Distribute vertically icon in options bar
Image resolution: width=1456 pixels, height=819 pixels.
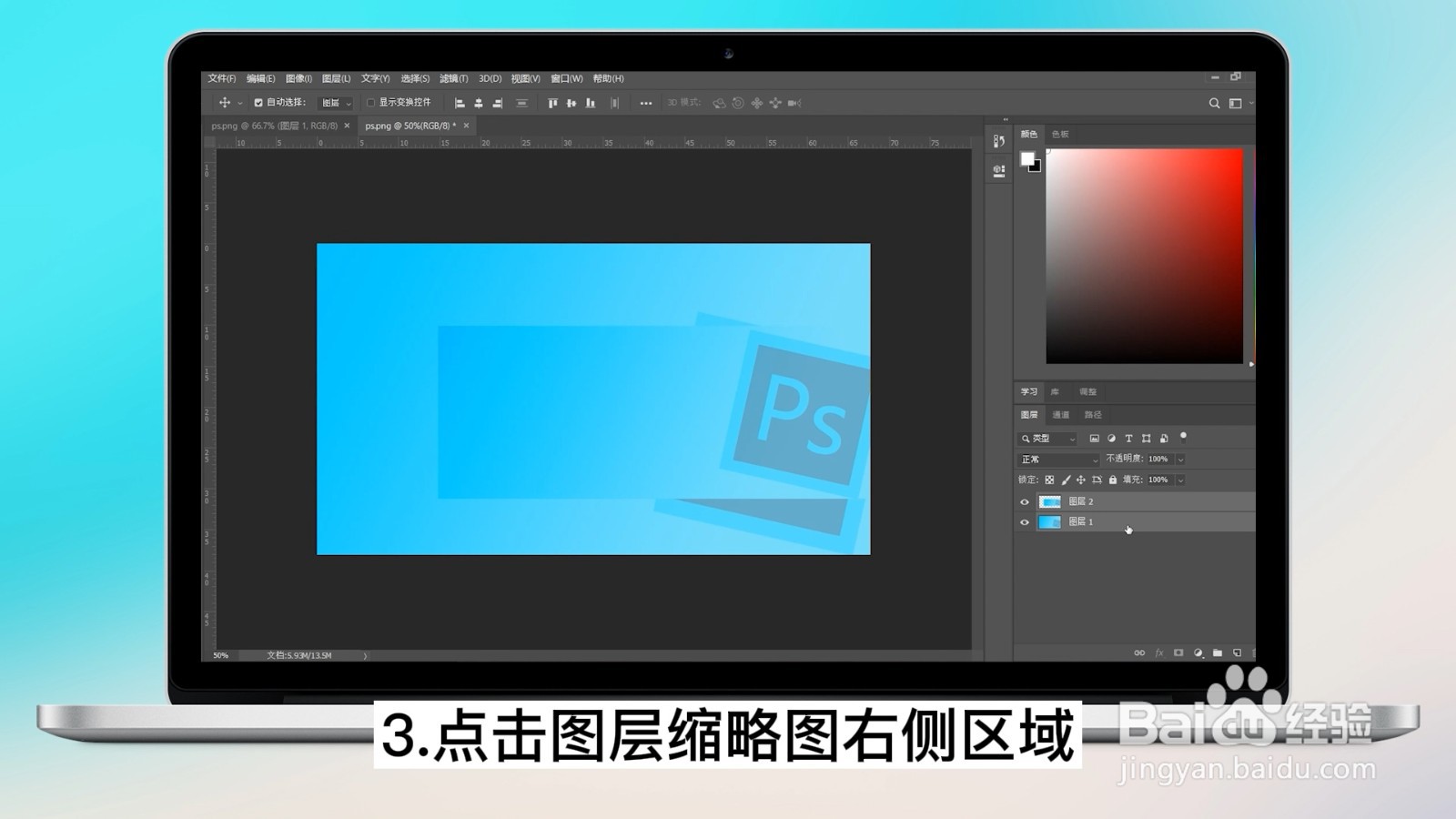point(521,103)
